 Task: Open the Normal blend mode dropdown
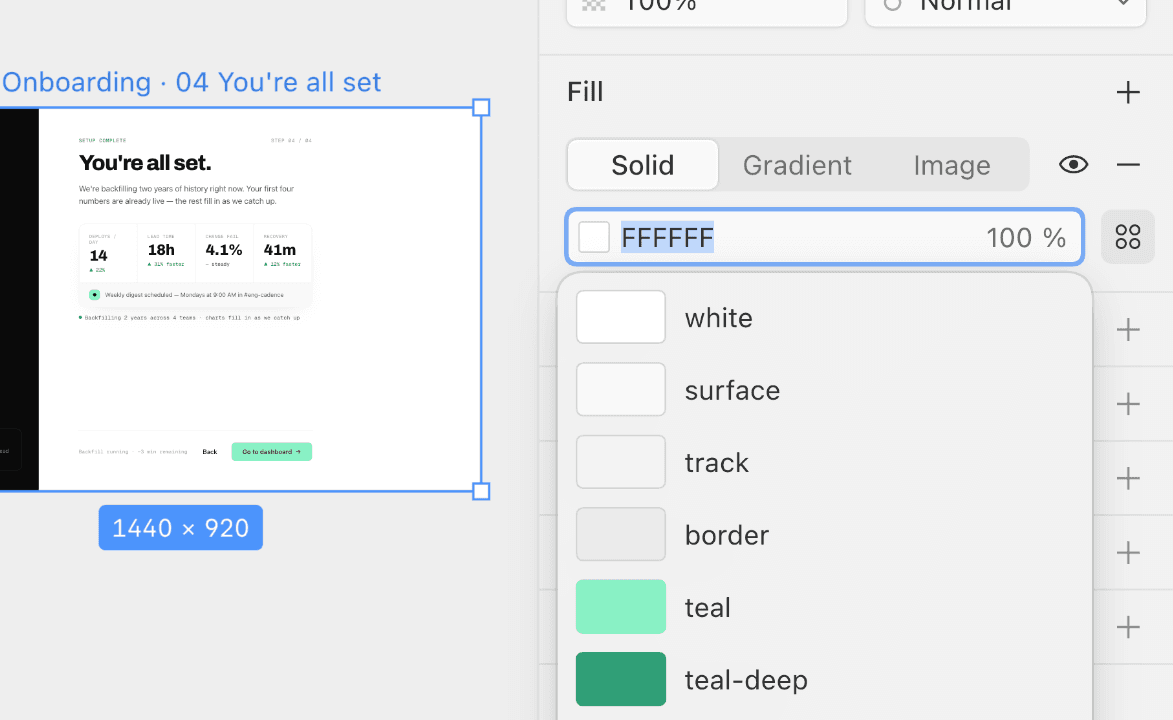[x=1005, y=9]
